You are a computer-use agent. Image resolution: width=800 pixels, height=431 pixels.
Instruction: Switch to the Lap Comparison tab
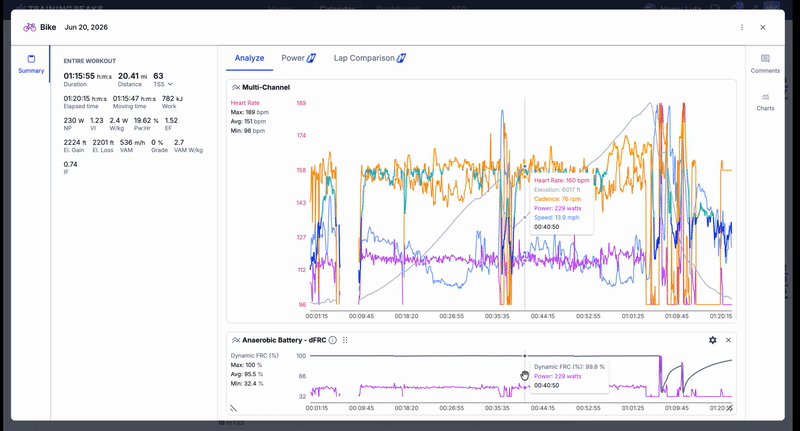pyautogui.click(x=369, y=58)
